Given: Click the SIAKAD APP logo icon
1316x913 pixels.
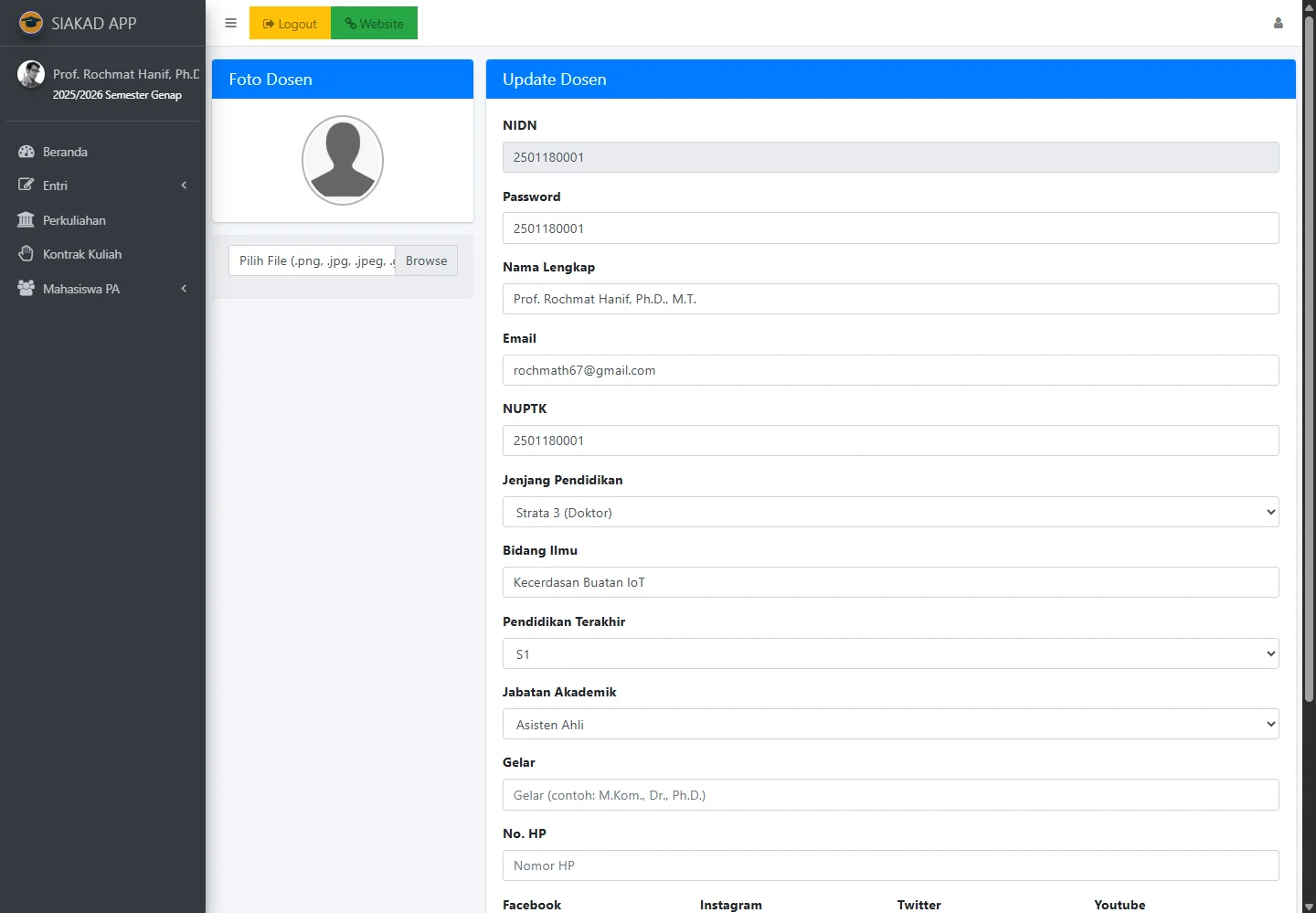Looking at the screenshot, I should [31, 23].
